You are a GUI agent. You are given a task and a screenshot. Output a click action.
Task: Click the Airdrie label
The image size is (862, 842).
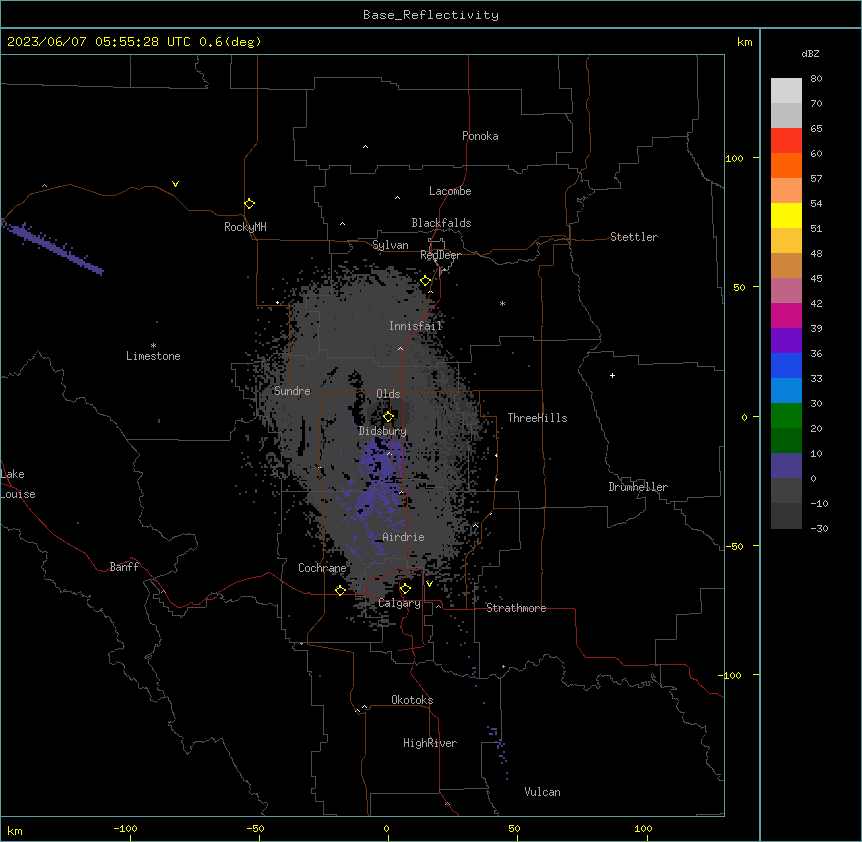click(x=403, y=537)
